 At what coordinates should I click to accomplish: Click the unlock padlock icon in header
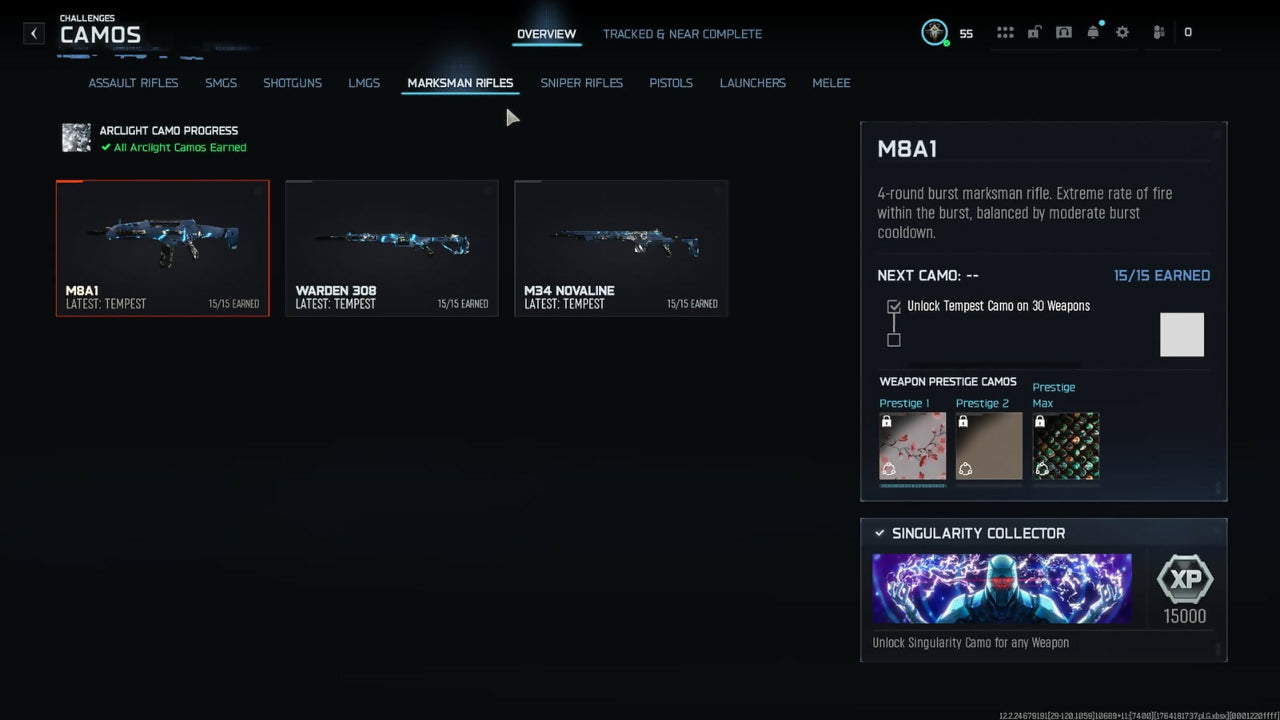click(1034, 33)
